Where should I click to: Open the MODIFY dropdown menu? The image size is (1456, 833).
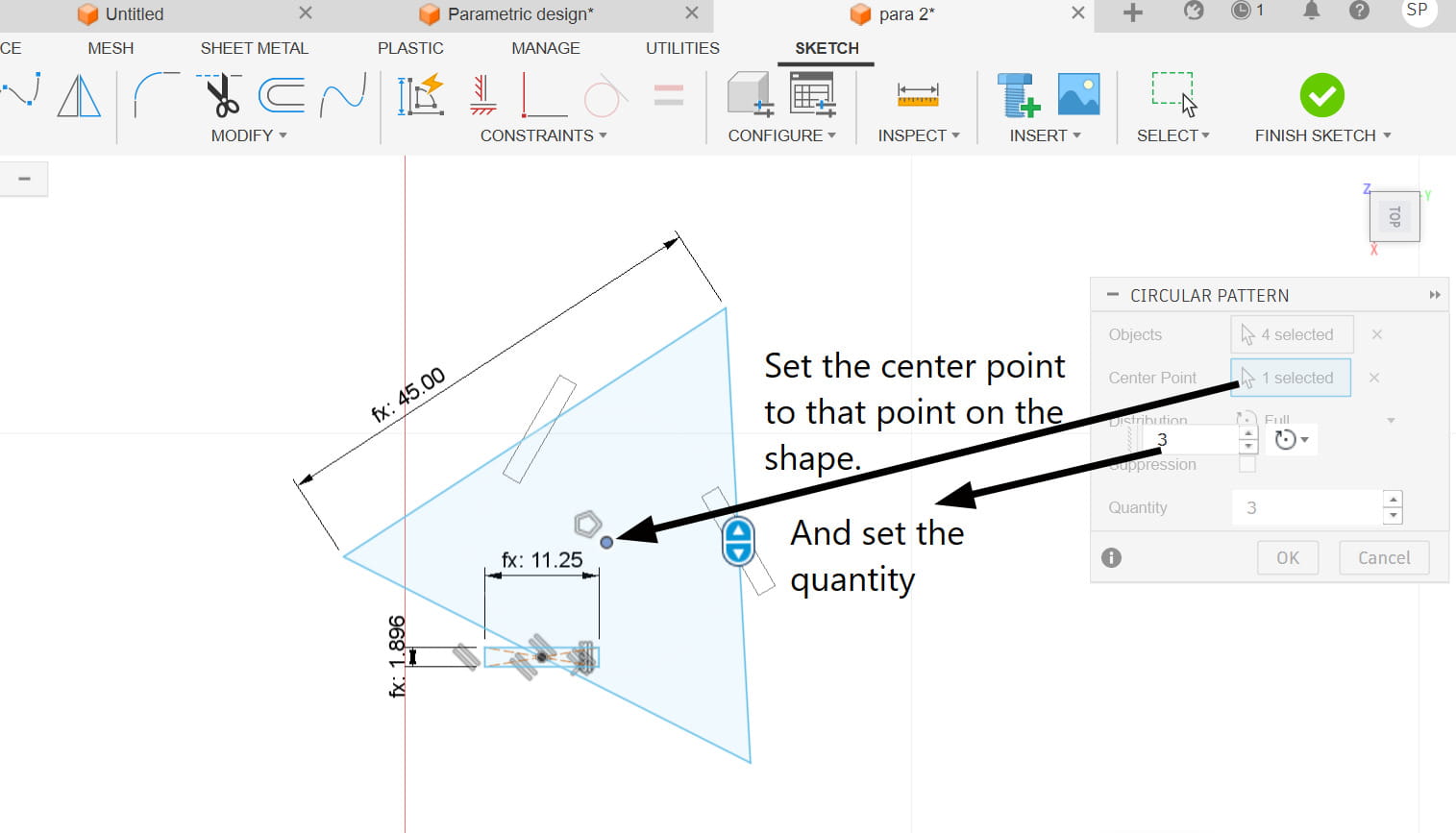(x=249, y=135)
